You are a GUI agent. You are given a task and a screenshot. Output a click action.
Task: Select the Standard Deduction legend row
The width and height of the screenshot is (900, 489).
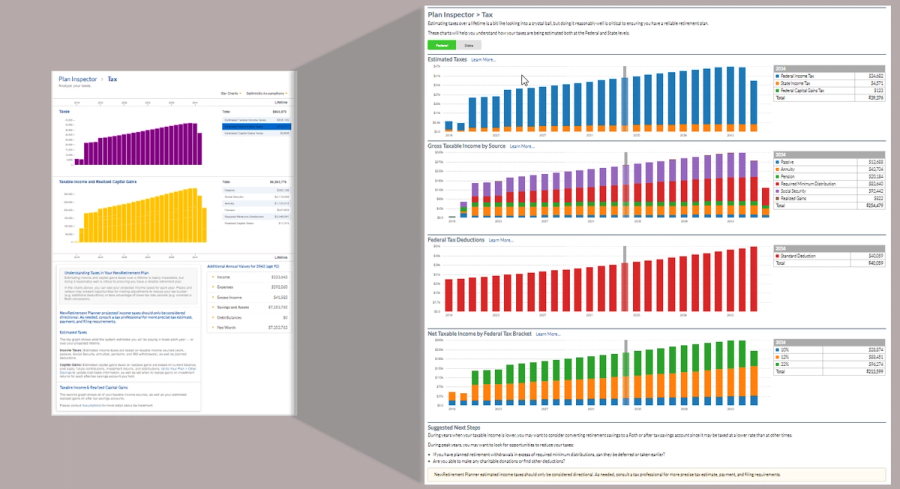click(x=829, y=256)
